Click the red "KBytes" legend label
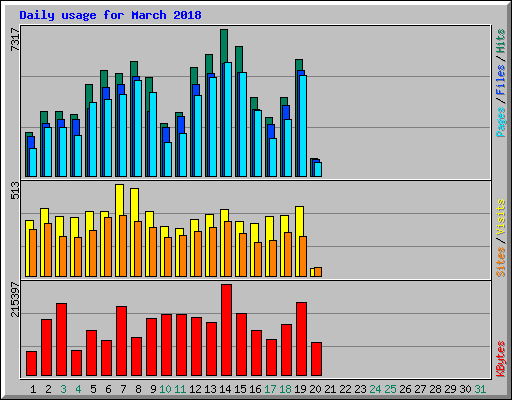Image resolution: width=512 pixels, height=400 pixels. [x=501, y=359]
